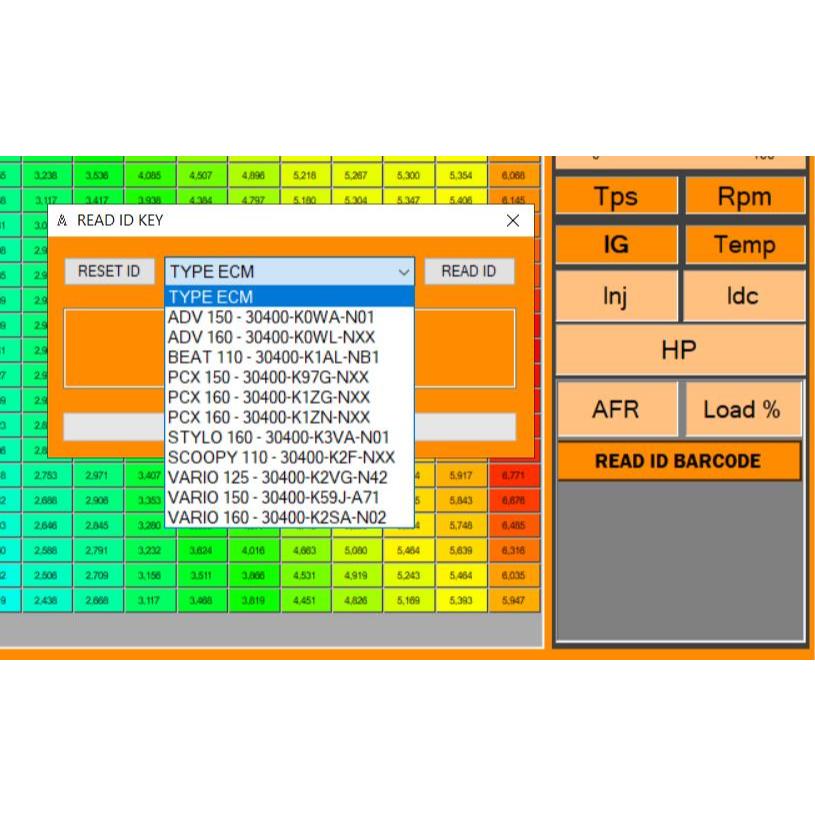Click map cell with value 3,238
Image resolution: width=815 pixels, height=815 pixels.
46,176
